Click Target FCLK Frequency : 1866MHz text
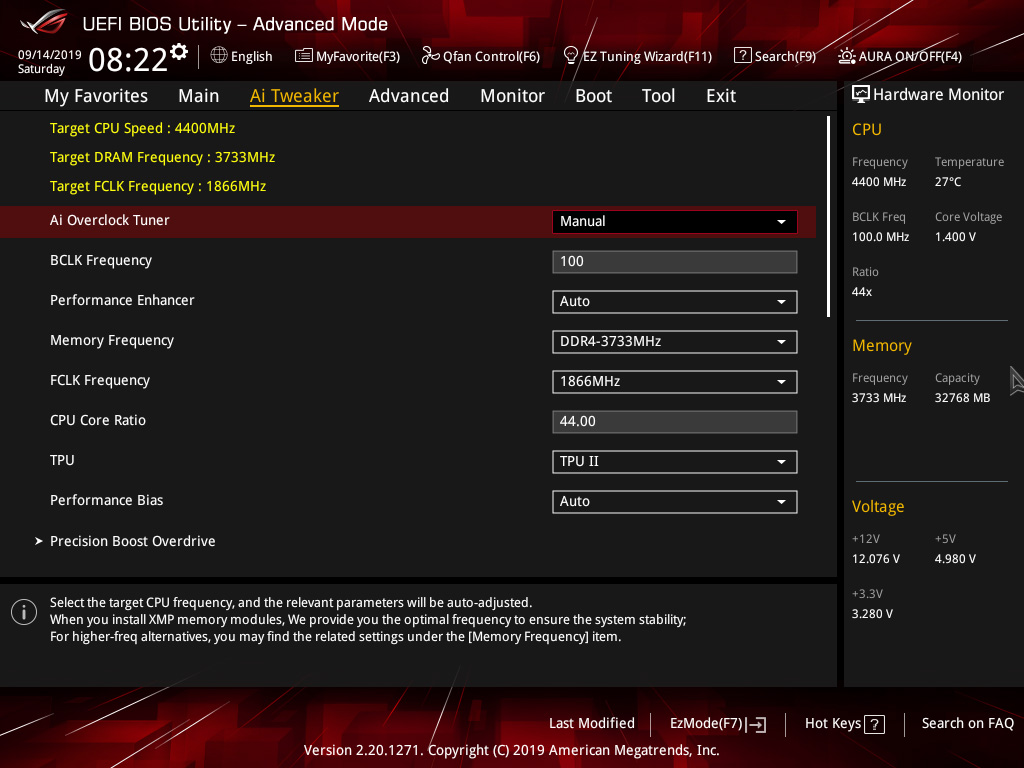Viewport: 1024px width, 768px height. click(x=158, y=186)
